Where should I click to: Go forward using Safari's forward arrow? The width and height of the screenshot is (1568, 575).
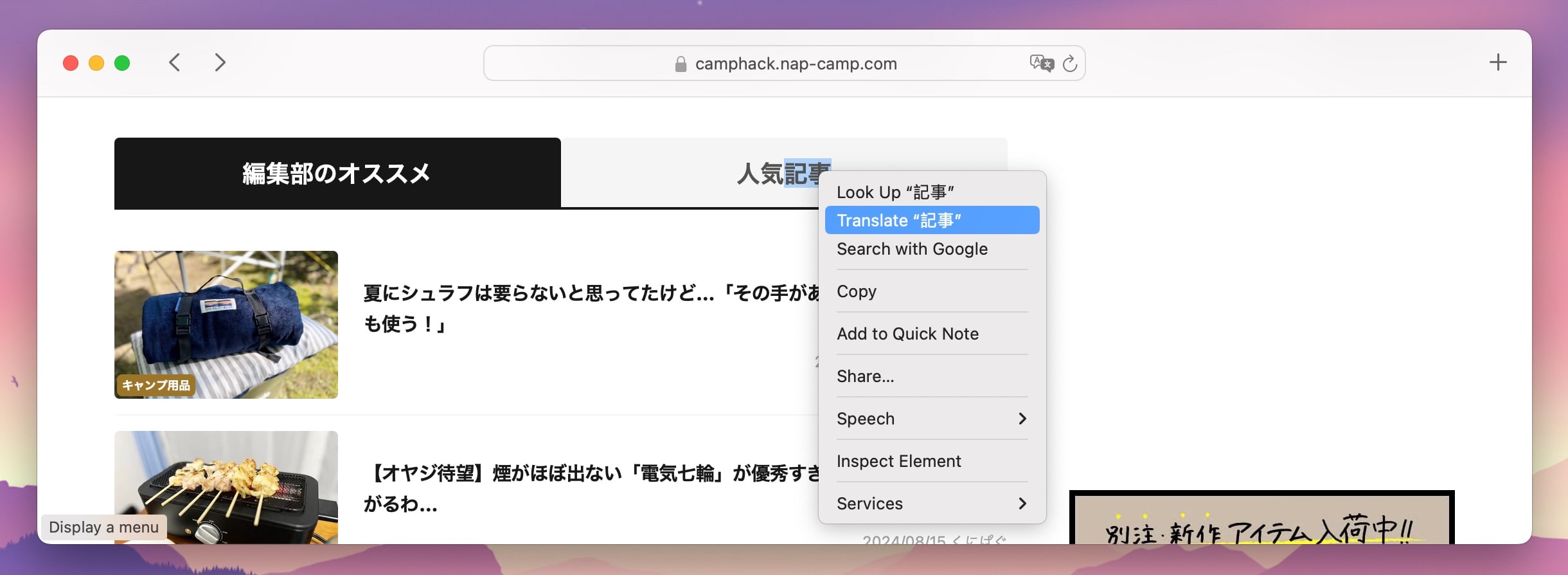(220, 62)
